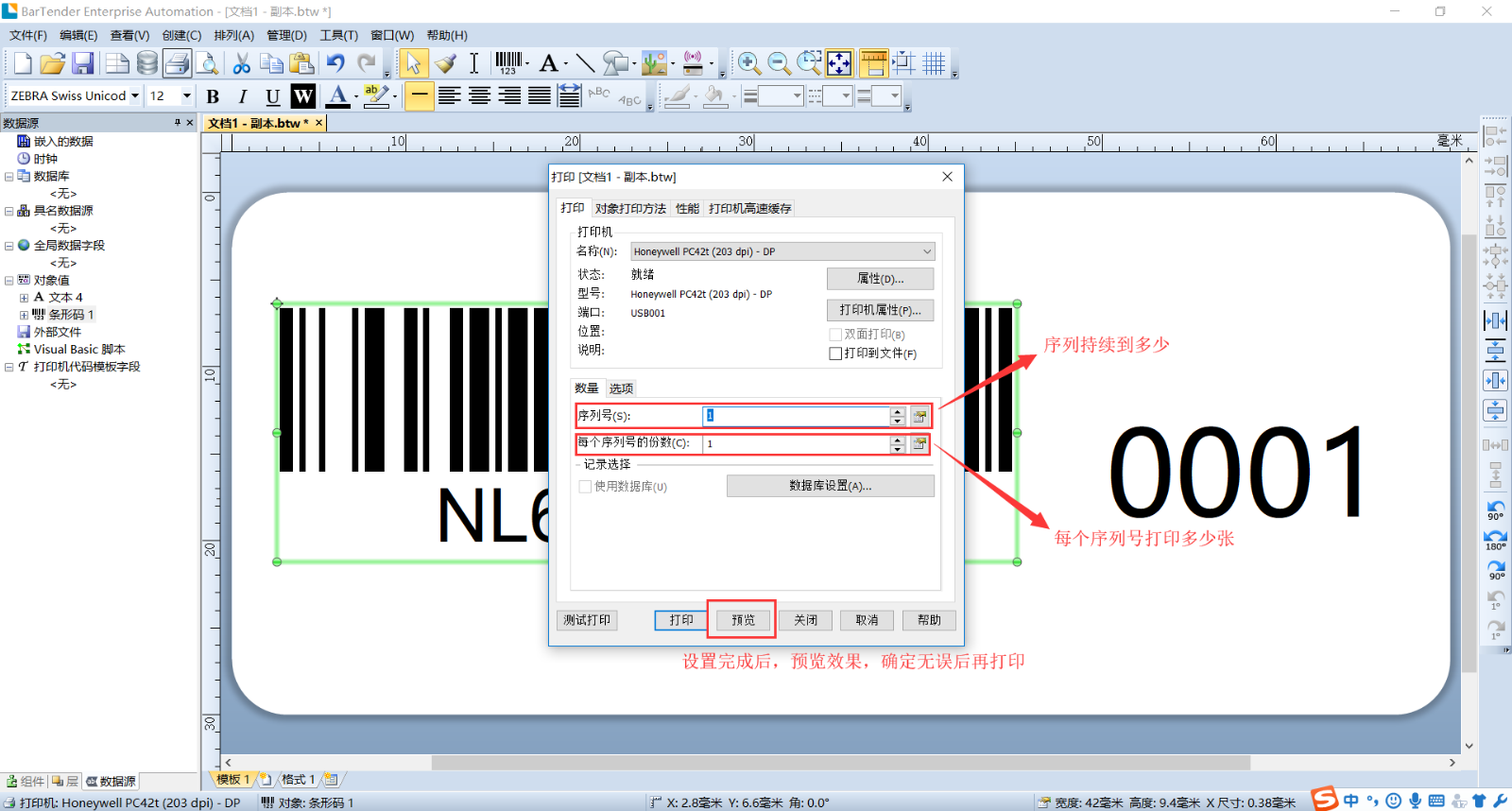
Task: Open the 工具(T) menu
Action: pos(338,35)
